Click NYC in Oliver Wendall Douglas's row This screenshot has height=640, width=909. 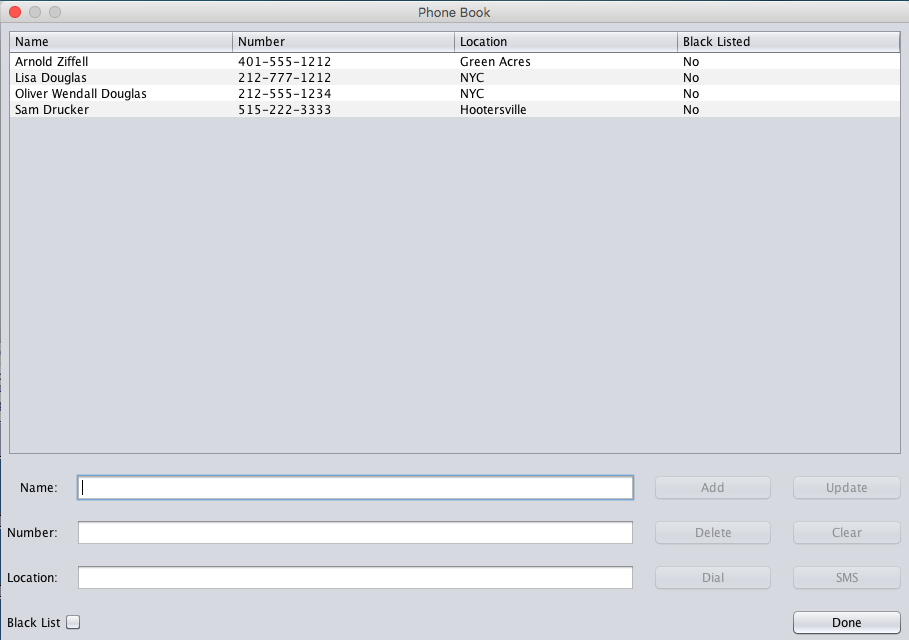pyautogui.click(x=472, y=93)
